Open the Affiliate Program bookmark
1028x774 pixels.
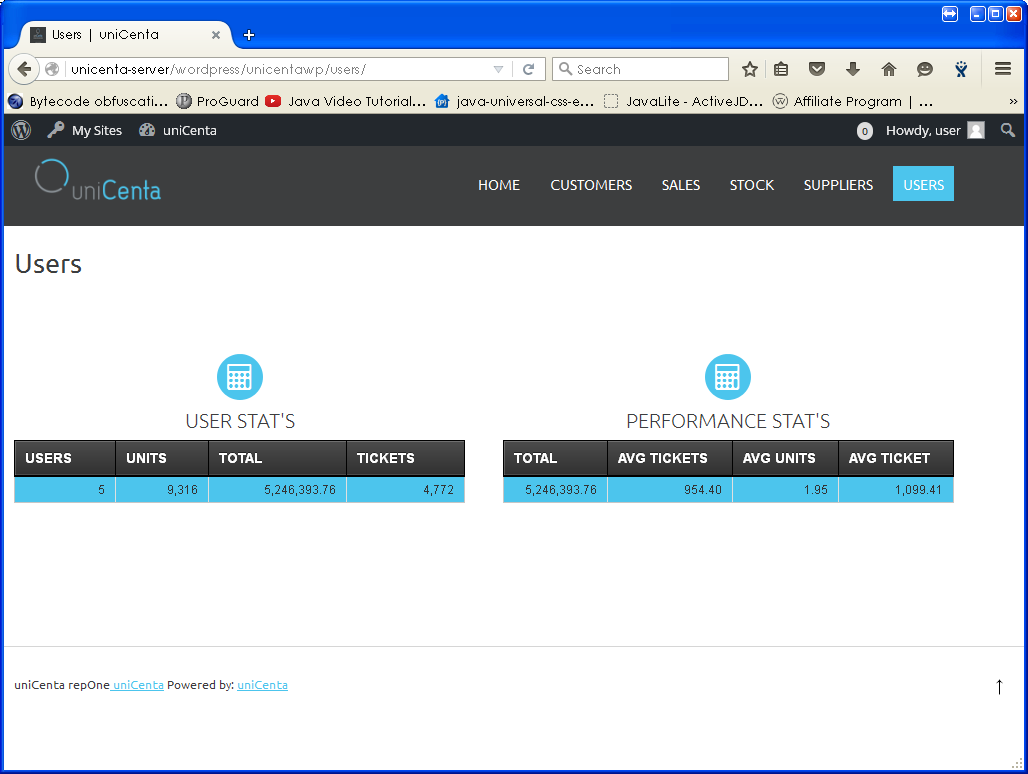[852, 101]
